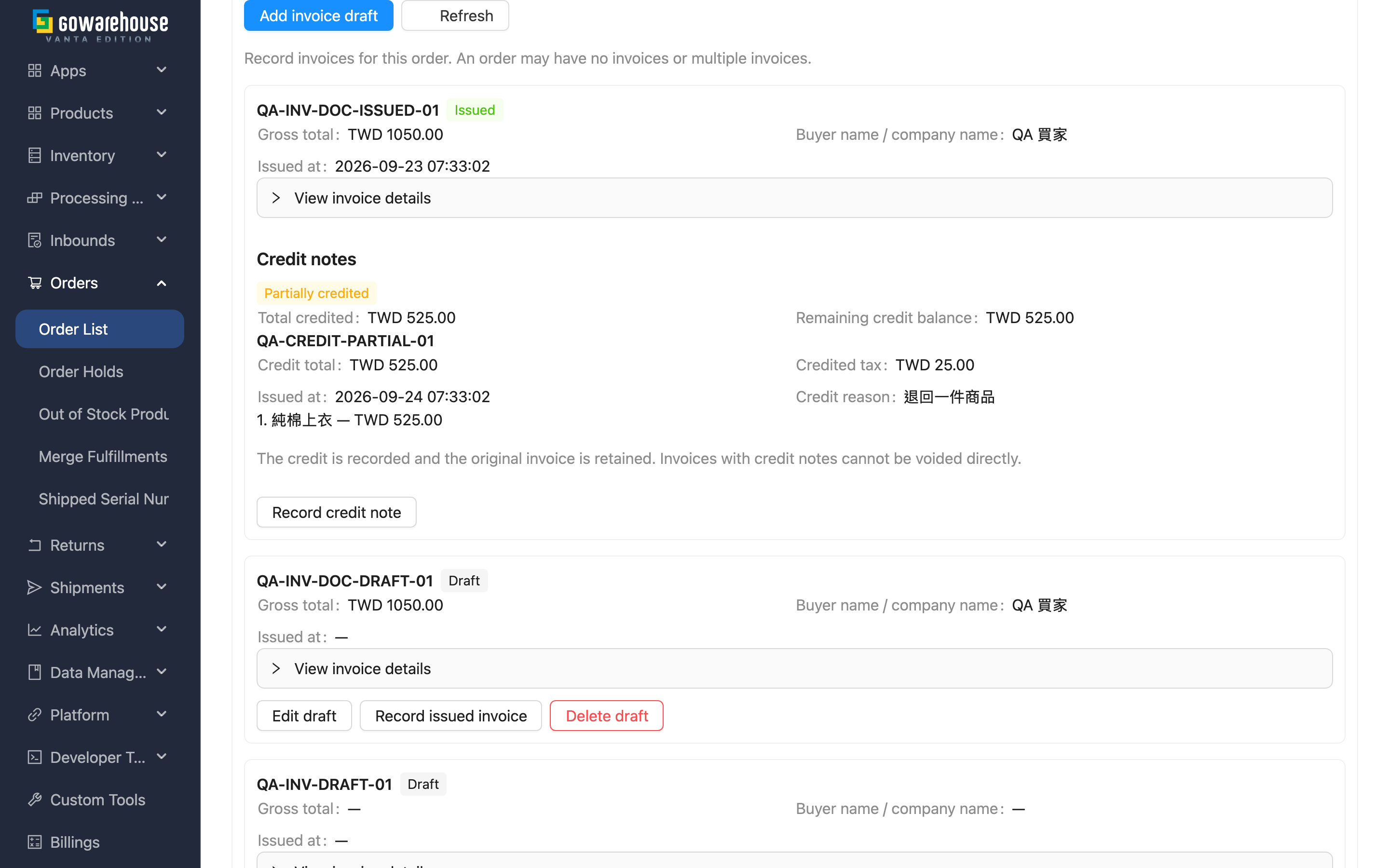Open the Order List menu item
This screenshot has width=1389, height=868.
pos(100,329)
